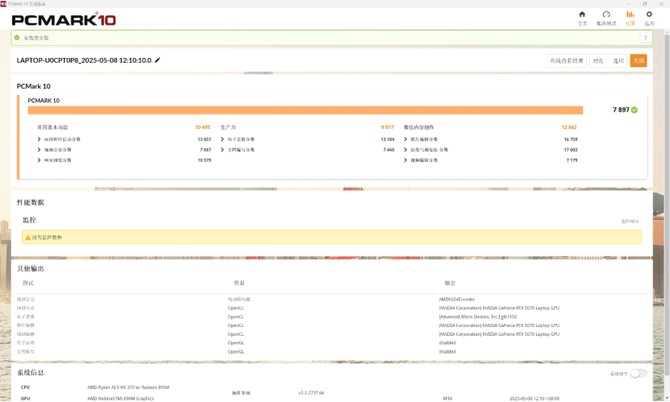Click the yellow no monitoring data banner
Viewport: 670px width, 402px height.
(x=332, y=237)
